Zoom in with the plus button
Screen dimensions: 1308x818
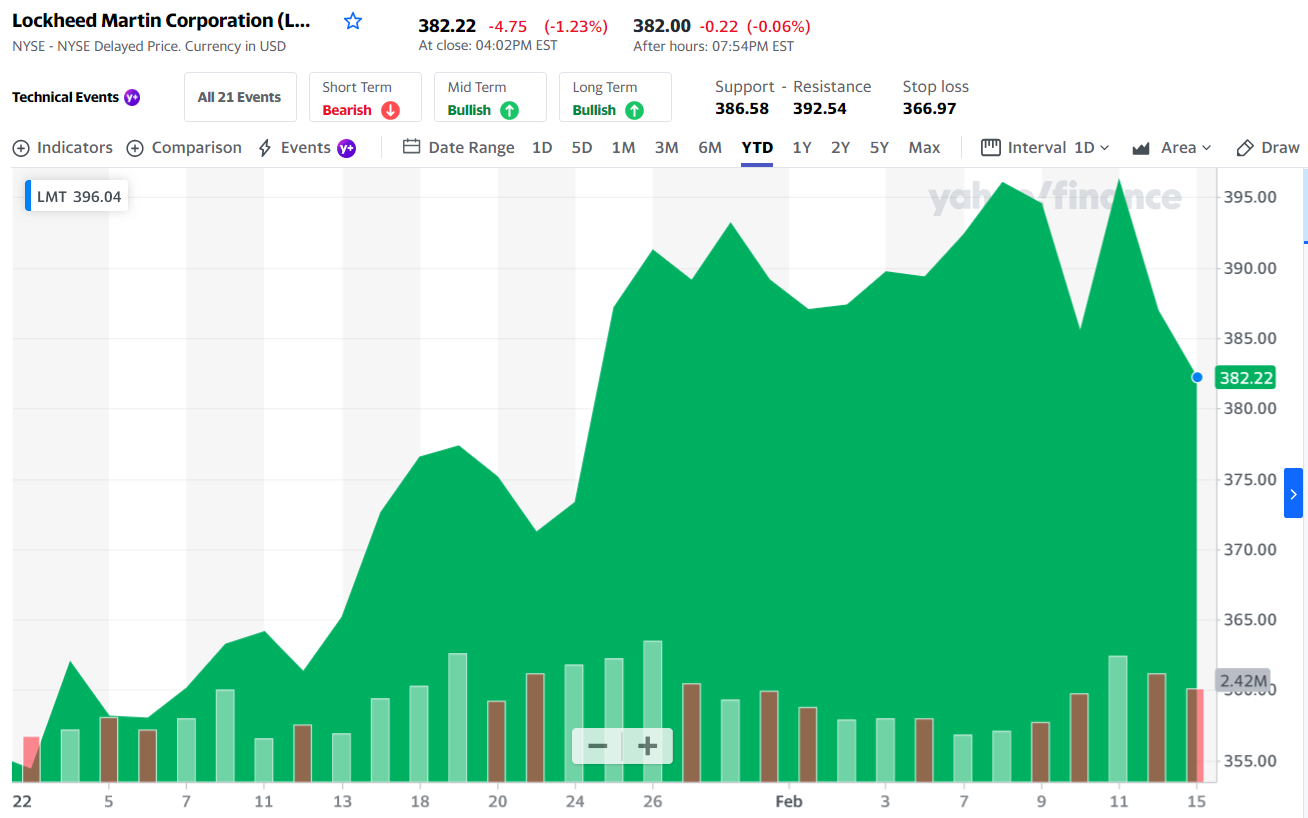click(647, 746)
